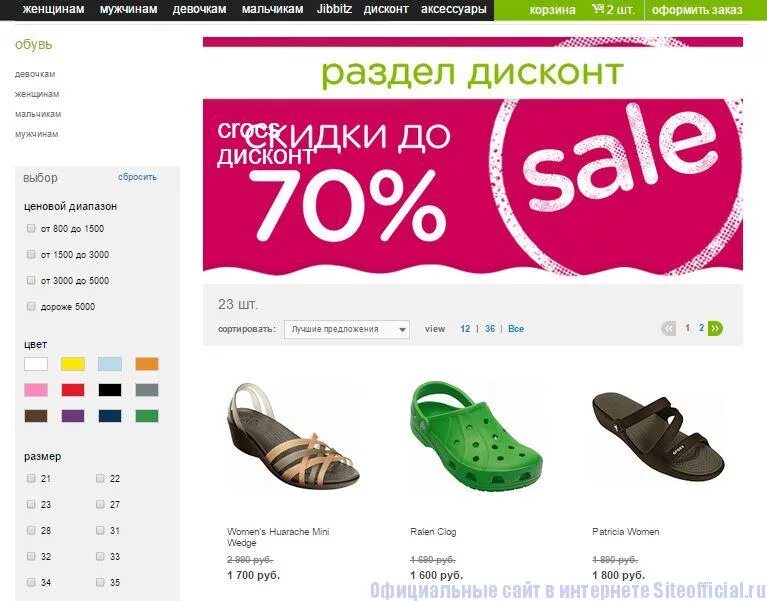Show 36 items per page

(490, 329)
